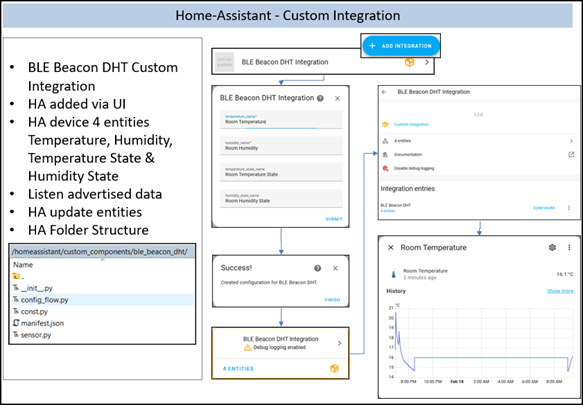Viewport: 583px width, 405px height.
Task: Open three-dot menu for BLE Beacon DHT entry
Action: [569, 208]
